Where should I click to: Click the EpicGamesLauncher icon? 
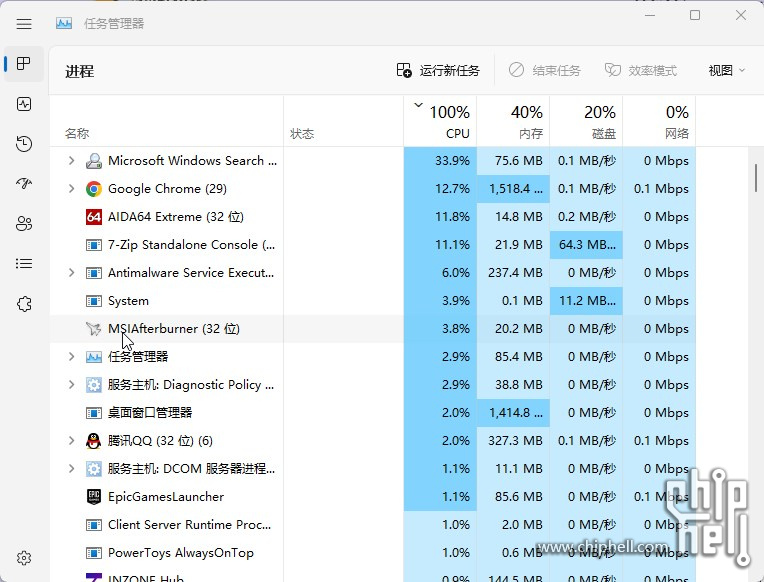(x=94, y=497)
